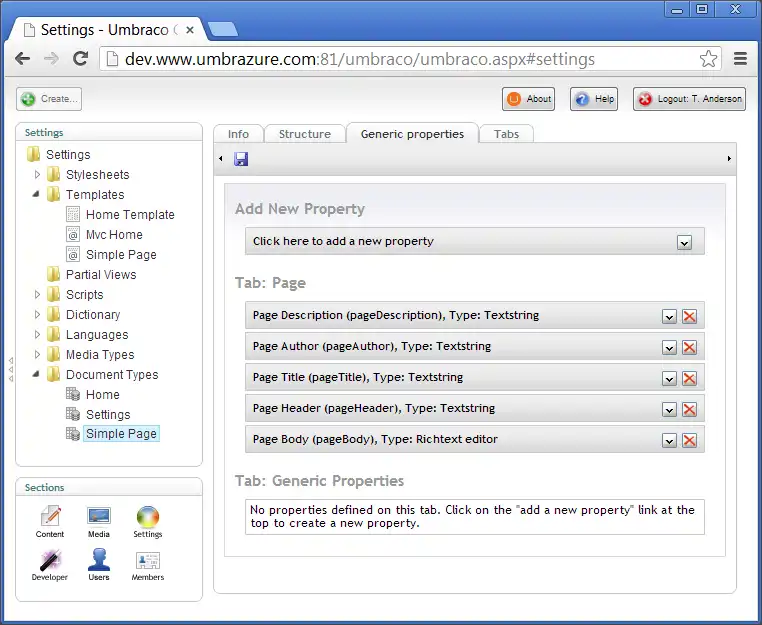Delete the Page Author property
The image size is (762, 625).
(689, 347)
